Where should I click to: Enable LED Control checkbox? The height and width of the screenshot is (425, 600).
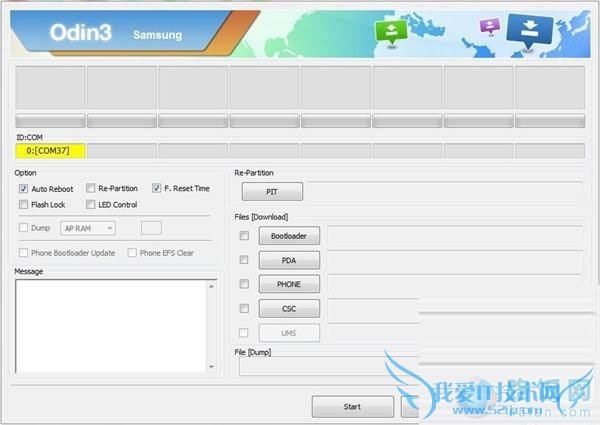90,204
